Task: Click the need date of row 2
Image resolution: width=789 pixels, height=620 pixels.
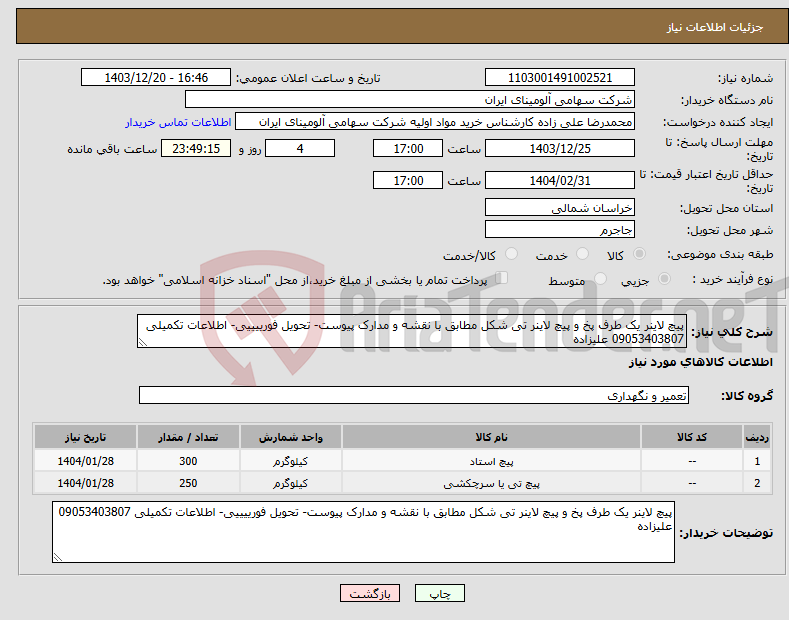Action: point(86,483)
